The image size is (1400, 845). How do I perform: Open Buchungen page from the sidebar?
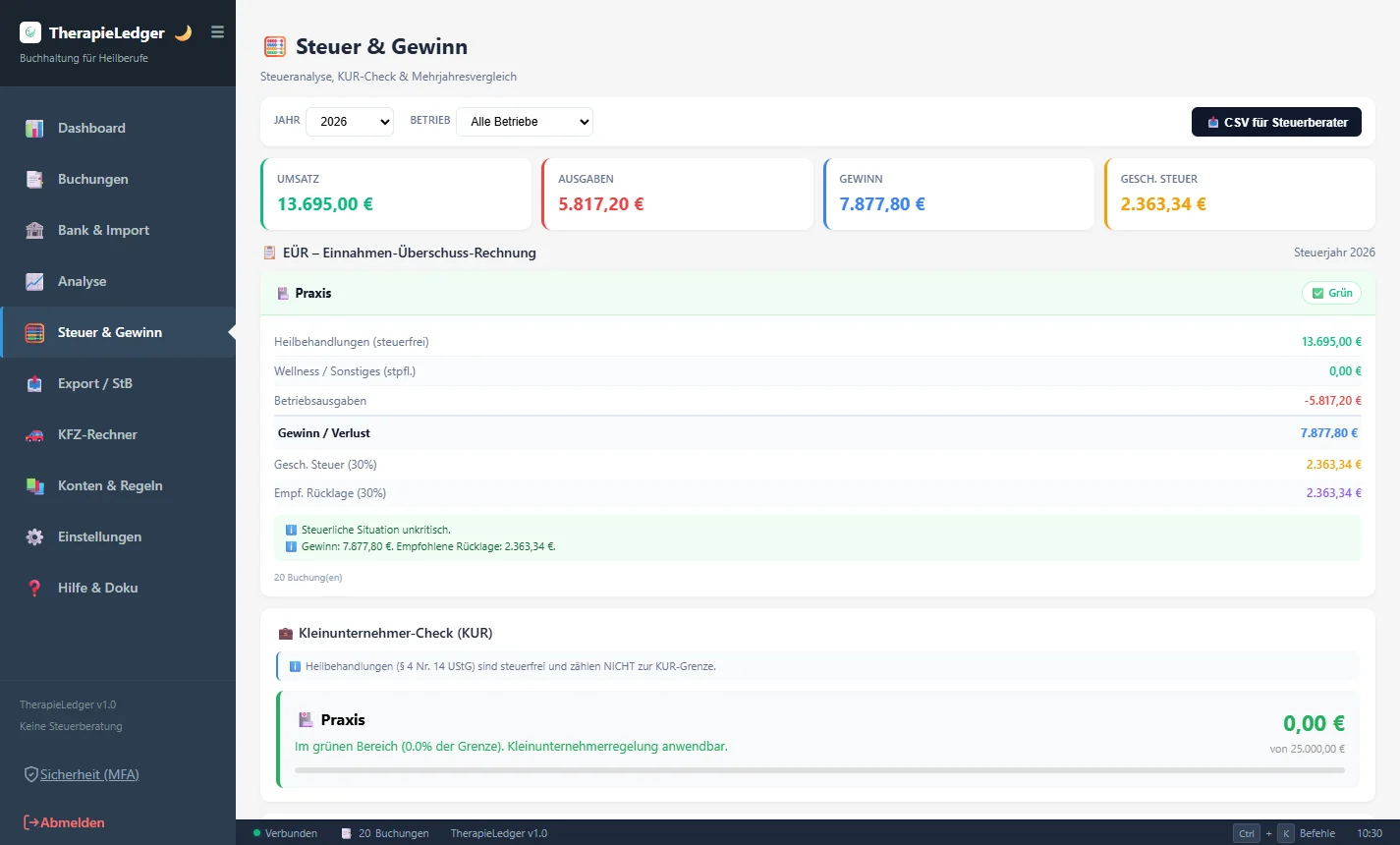coord(118,179)
